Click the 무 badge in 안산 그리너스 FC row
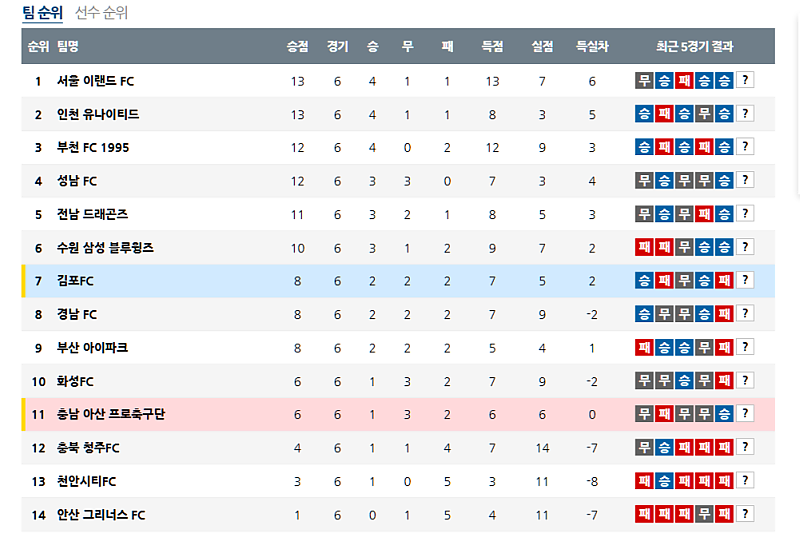The image size is (800, 537). tap(704, 515)
